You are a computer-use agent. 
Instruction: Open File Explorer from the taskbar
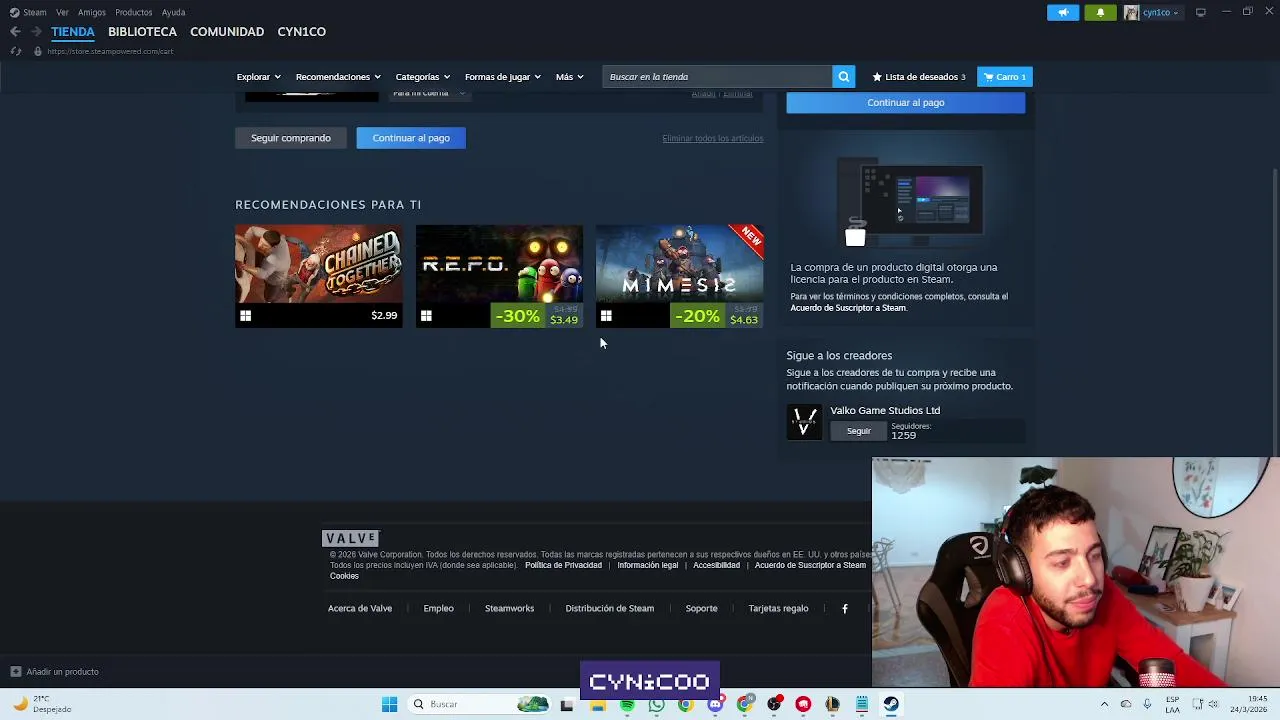pos(597,704)
